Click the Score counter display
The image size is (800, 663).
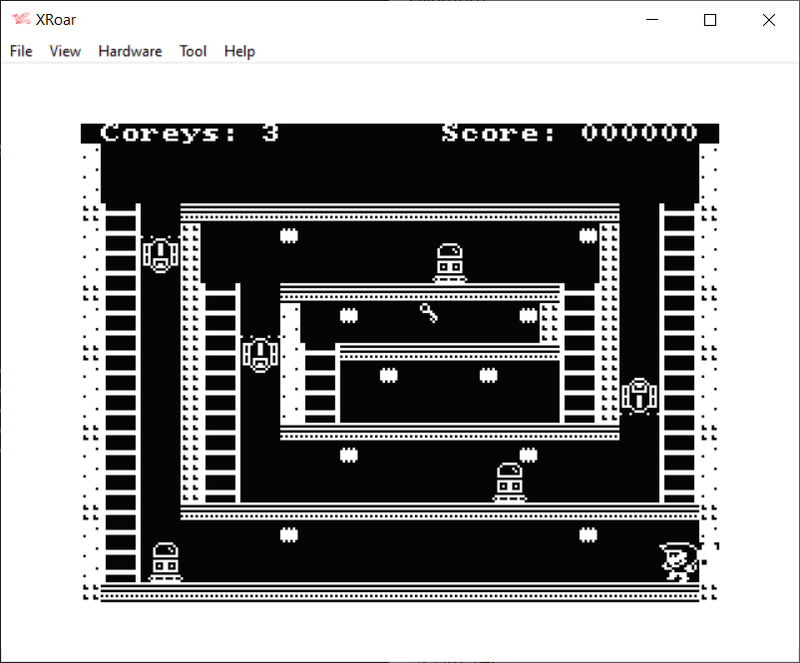570,133
